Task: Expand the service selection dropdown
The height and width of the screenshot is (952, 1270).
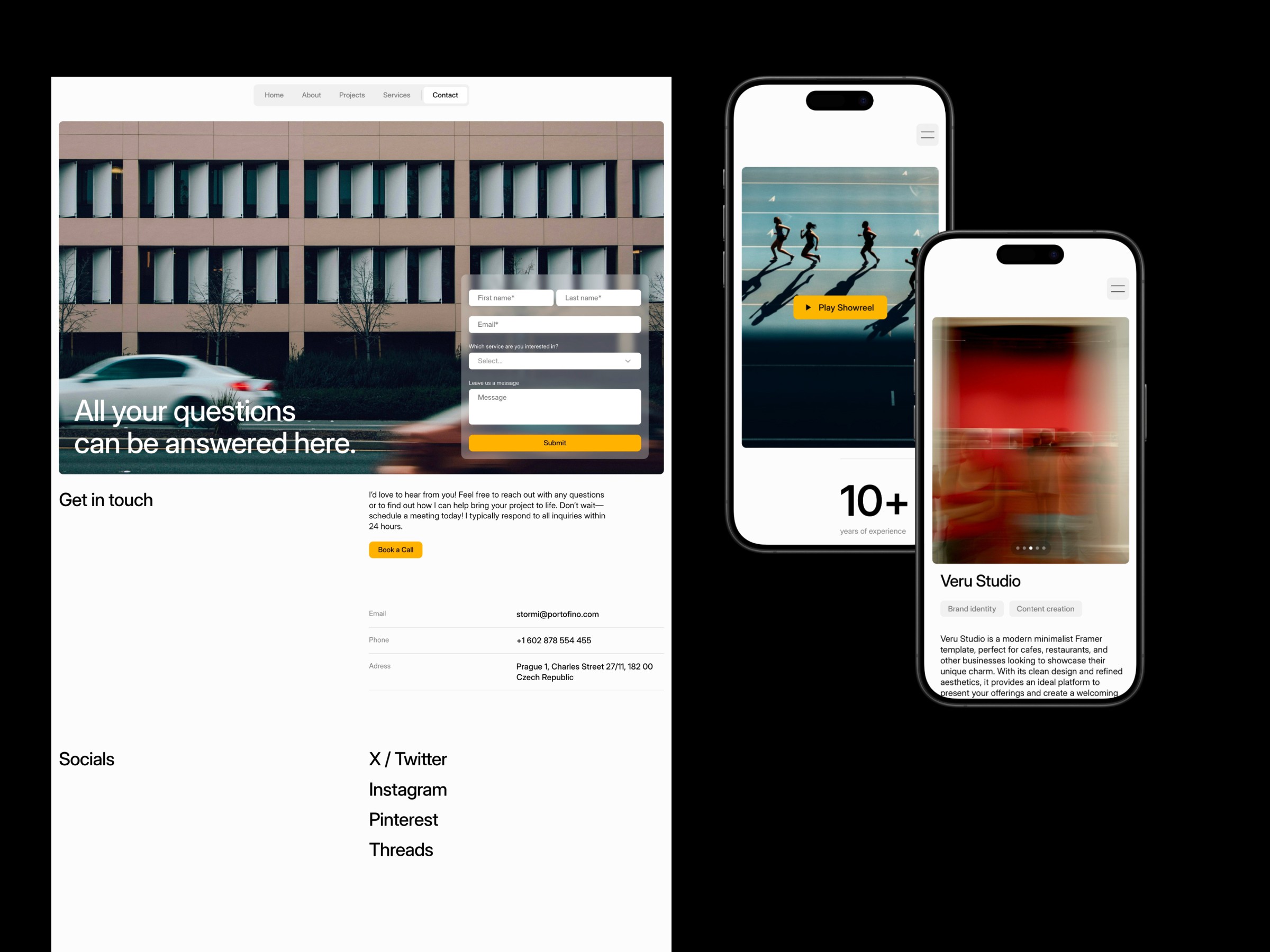Action: (x=553, y=361)
